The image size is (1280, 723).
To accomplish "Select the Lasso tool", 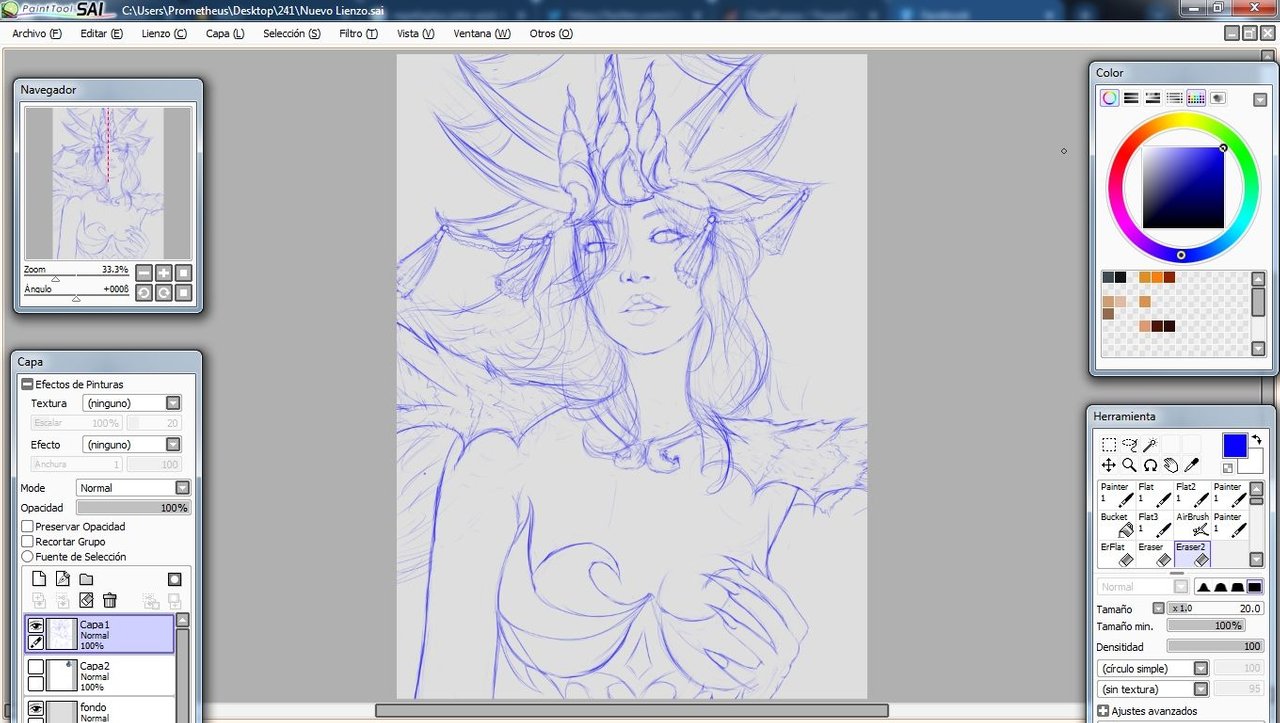I will tap(1129, 445).
